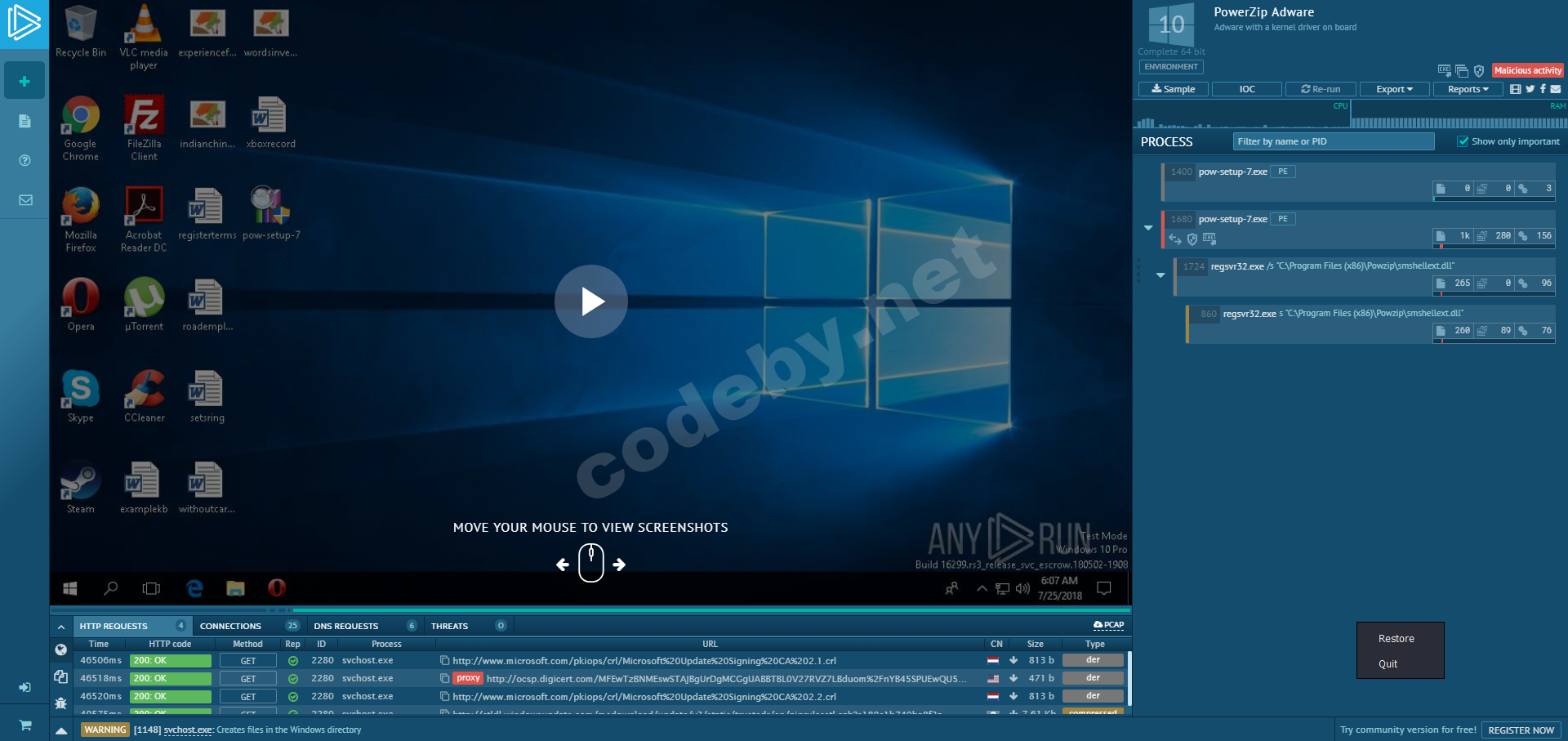Click the EXE icon on process 1680
The height and width of the screenshot is (741, 1568).
point(1209,239)
